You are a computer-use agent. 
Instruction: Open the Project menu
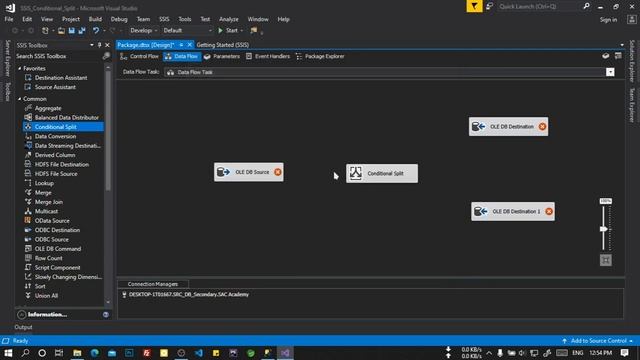71,19
